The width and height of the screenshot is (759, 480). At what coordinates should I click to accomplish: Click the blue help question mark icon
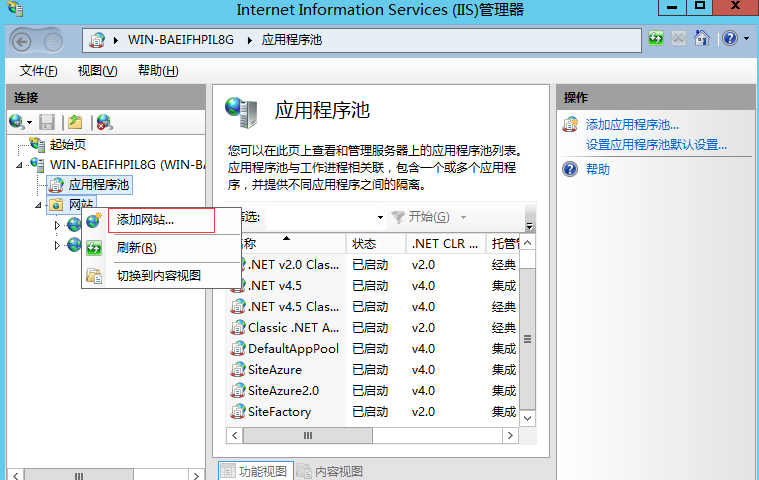click(x=729, y=39)
